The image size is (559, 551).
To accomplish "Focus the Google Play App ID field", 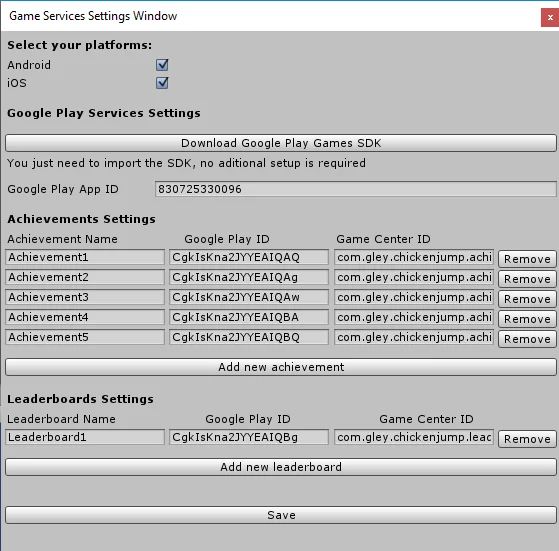I will pos(355,189).
